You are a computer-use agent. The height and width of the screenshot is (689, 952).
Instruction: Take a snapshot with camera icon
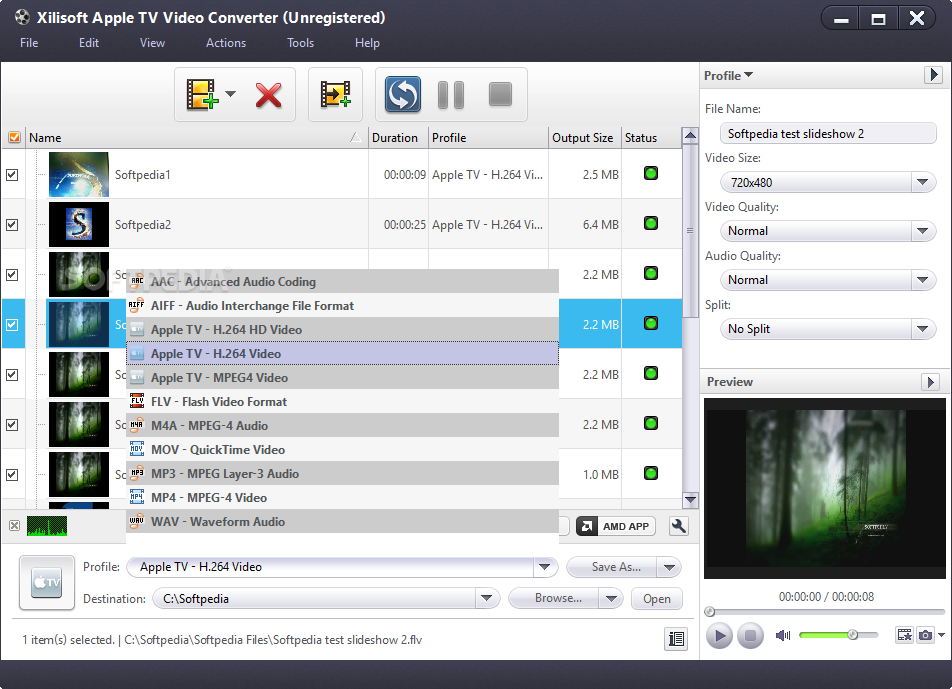coord(925,635)
